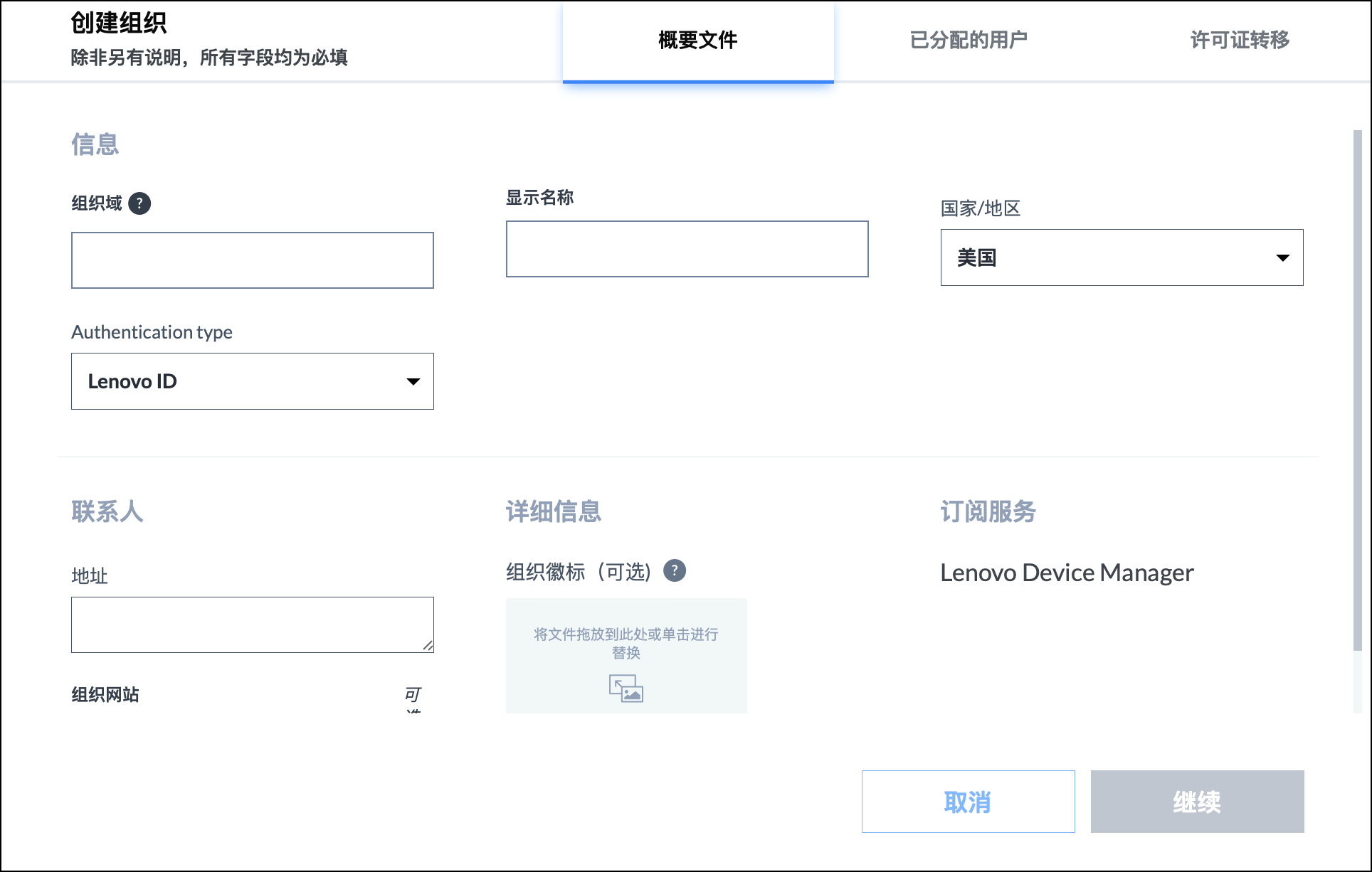Click the vertical scrollbar on the form
This screenshot has width=1372, height=872.
click(x=1357, y=391)
